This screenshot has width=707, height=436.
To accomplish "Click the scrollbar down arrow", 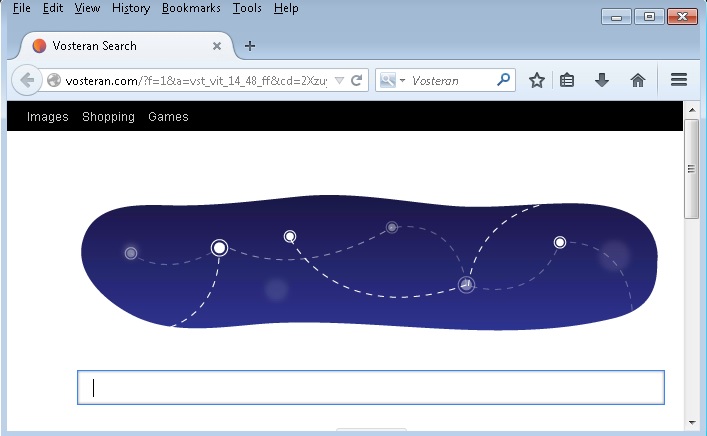I will pos(692,422).
